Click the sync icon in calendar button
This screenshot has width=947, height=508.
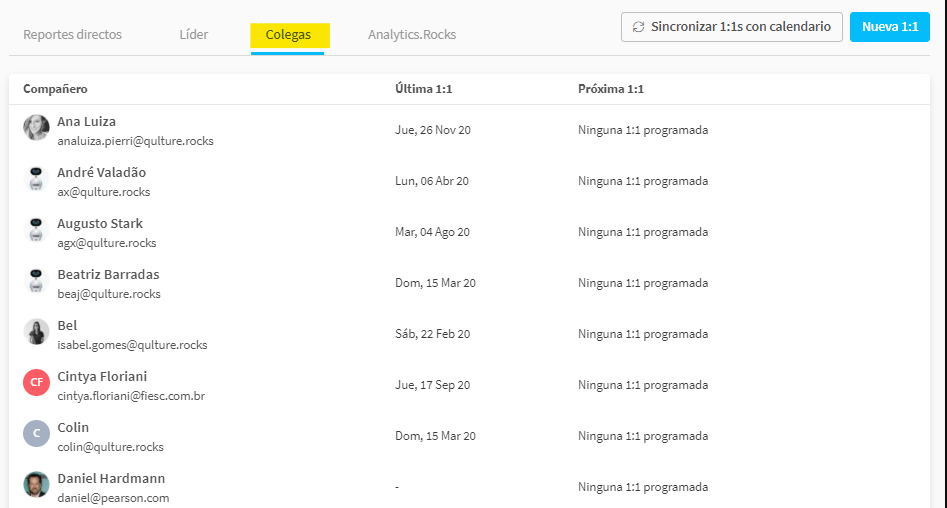[x=638, y=27]
